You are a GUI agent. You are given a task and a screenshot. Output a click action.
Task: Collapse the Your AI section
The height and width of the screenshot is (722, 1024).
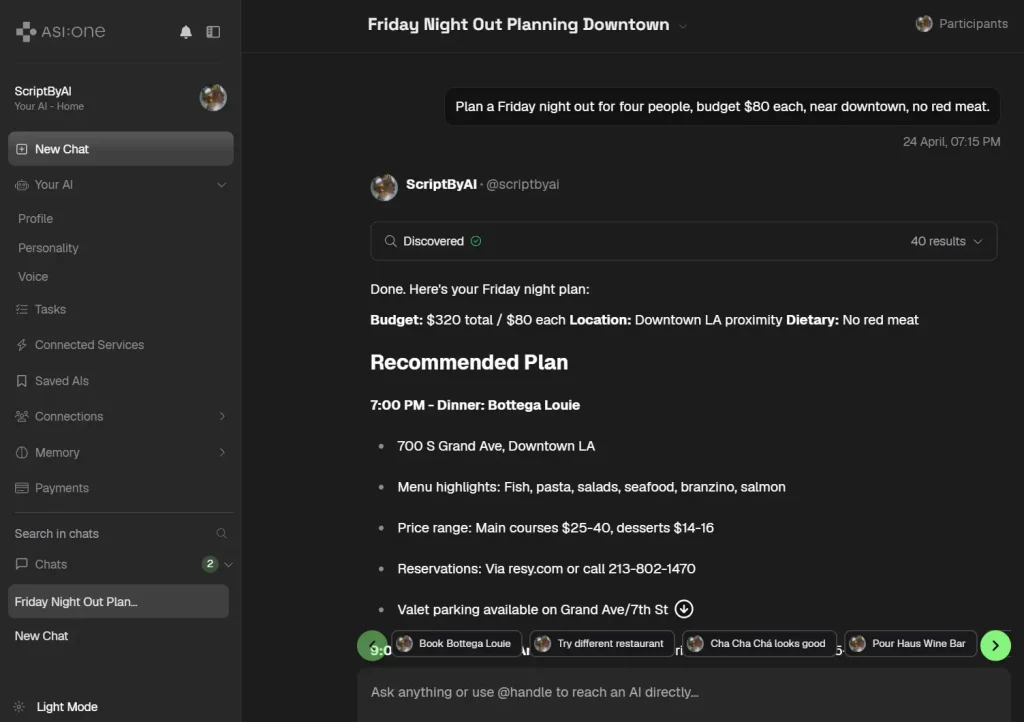pyautogui.click(x=221, y=185)
